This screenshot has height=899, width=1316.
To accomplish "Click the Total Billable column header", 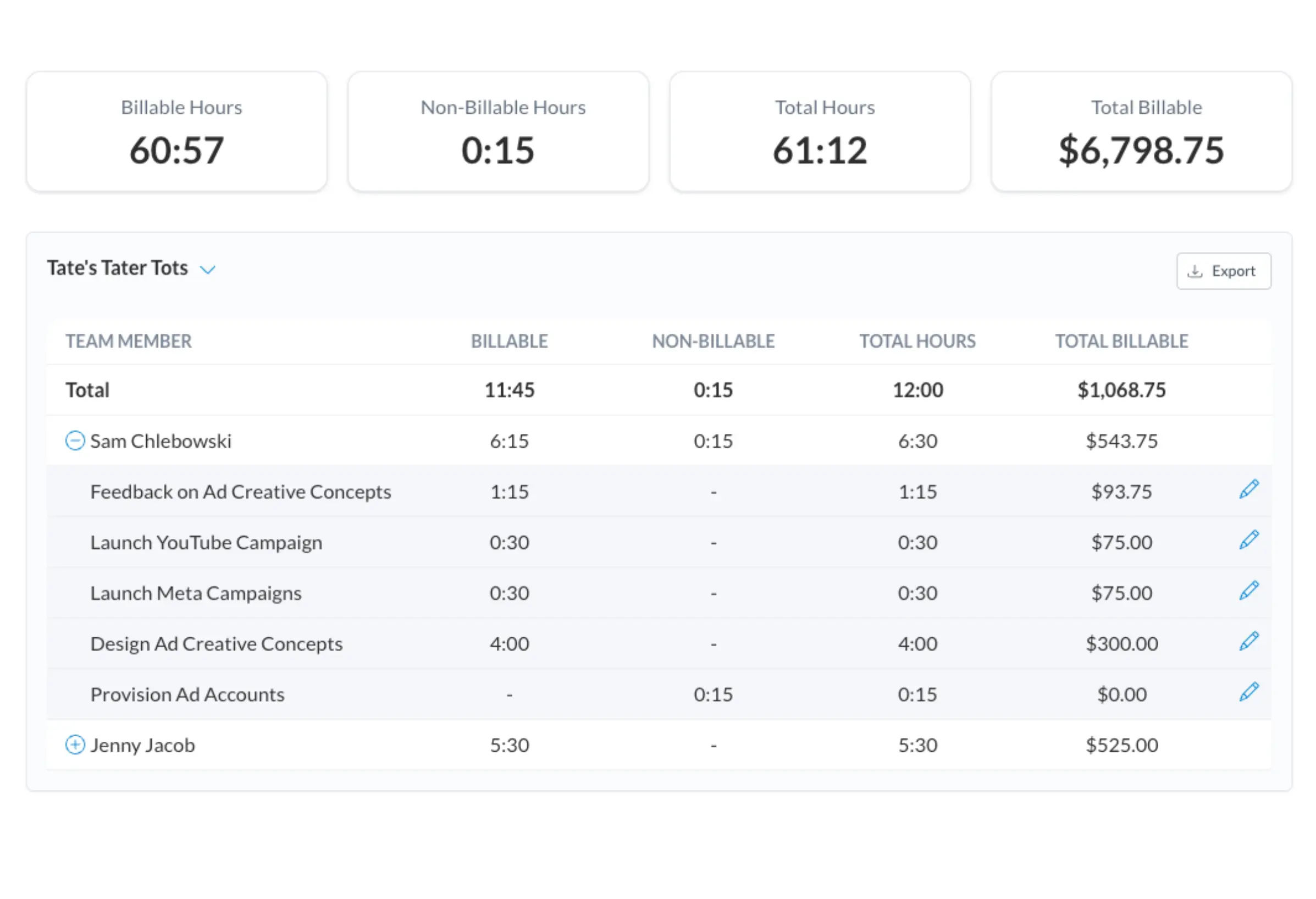I will click(1121, 341).
